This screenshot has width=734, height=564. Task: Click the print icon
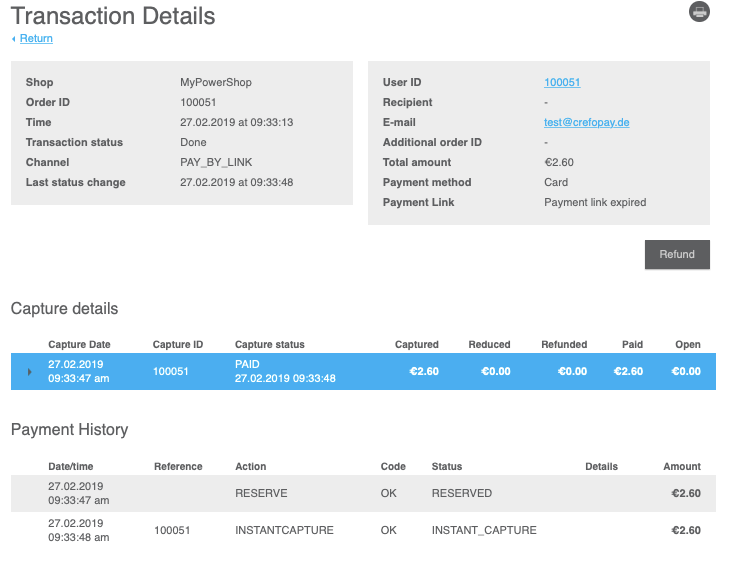(x=699, y=12)
